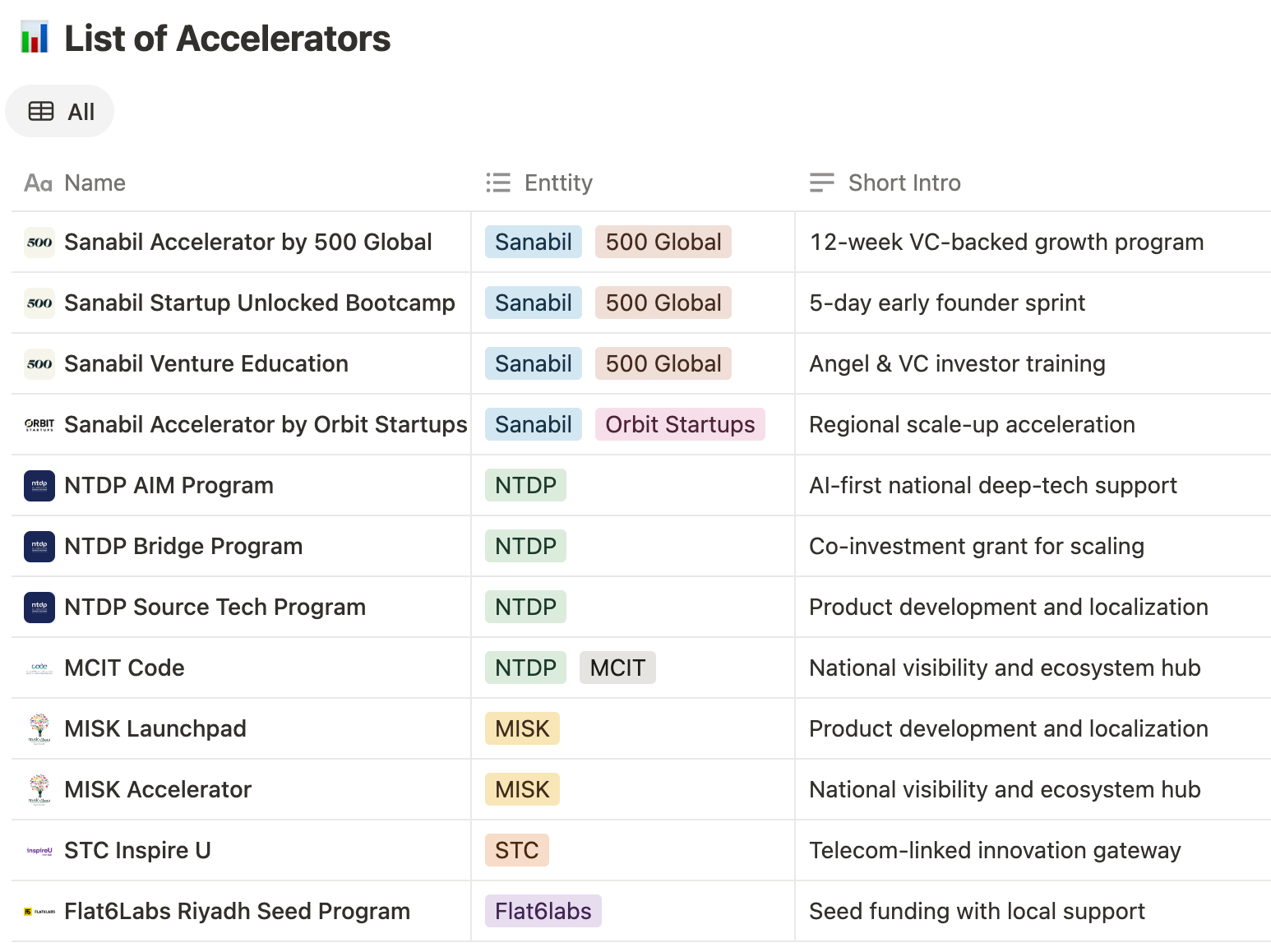Screen dimensions: 1271x952
Task: Click the Flat6labs tag
Action: [x=543, y=912]
